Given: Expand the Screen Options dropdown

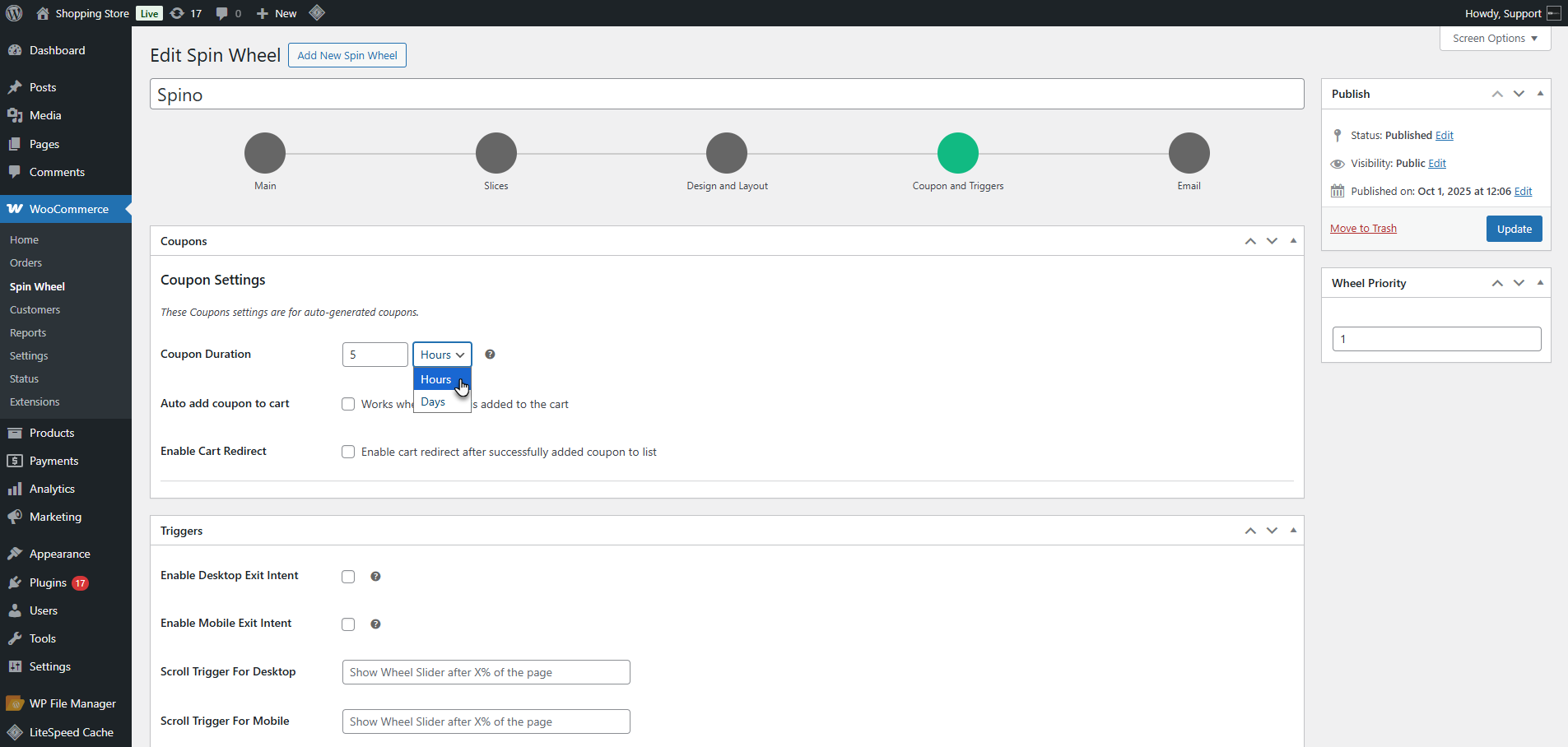Looking at the screenshot, I should pyautogui.click(x=1494, y=39).
